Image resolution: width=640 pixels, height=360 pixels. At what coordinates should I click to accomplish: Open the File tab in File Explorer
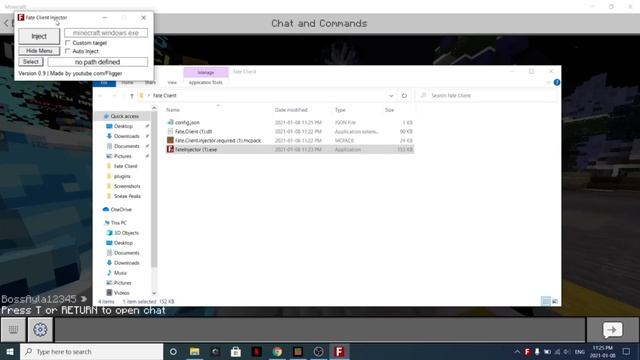pos(104,82)
